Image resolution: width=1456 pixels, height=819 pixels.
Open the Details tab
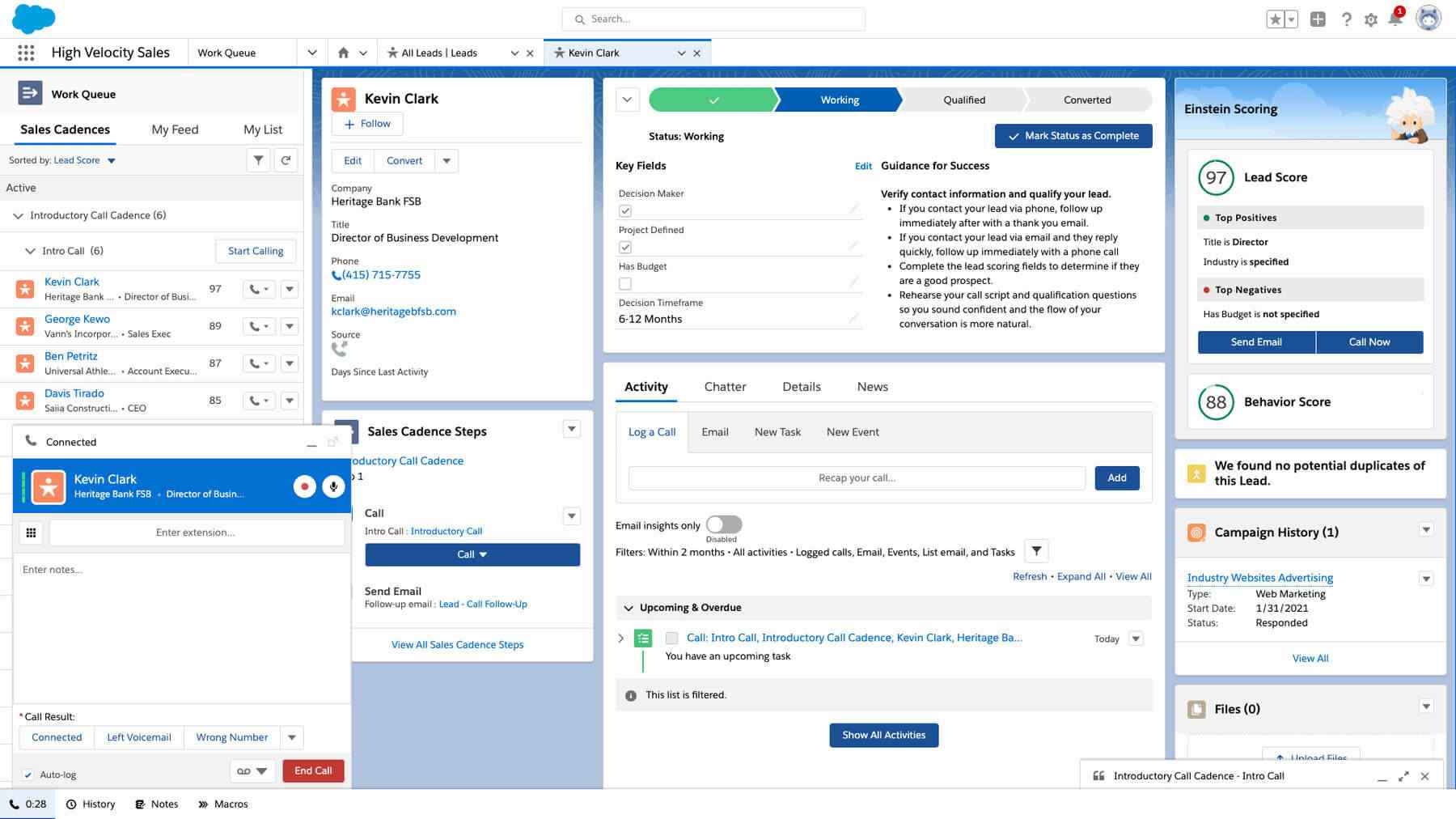click(802, 387)
